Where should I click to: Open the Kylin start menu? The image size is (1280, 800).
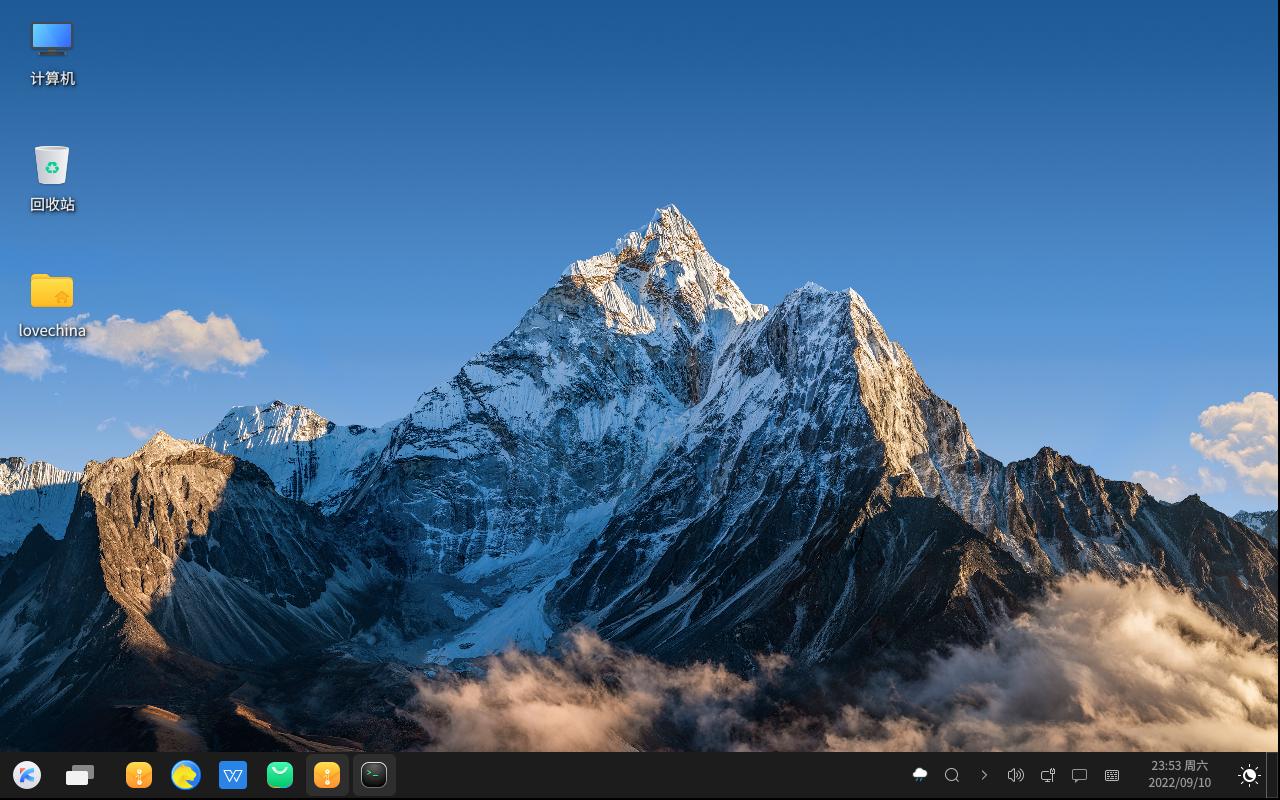click(27, 775)
